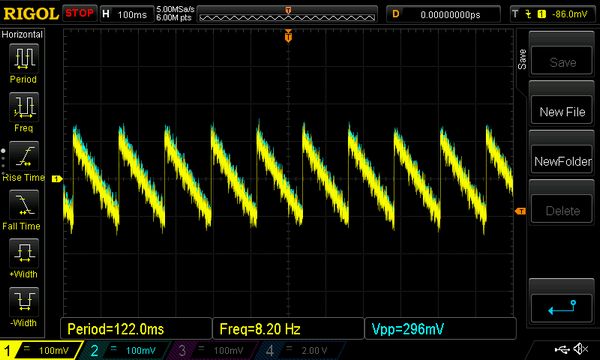
Task: Select the +Width measurement icon
Action: pyautogui.click(x=24, y=253)
